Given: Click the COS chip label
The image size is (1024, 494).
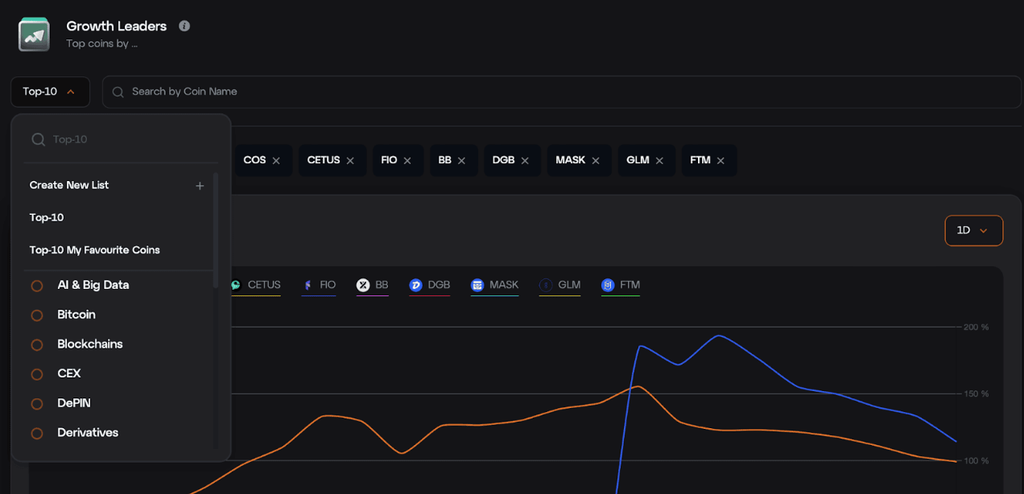Looking at the screenshot, I should click(x=255, y=160).
